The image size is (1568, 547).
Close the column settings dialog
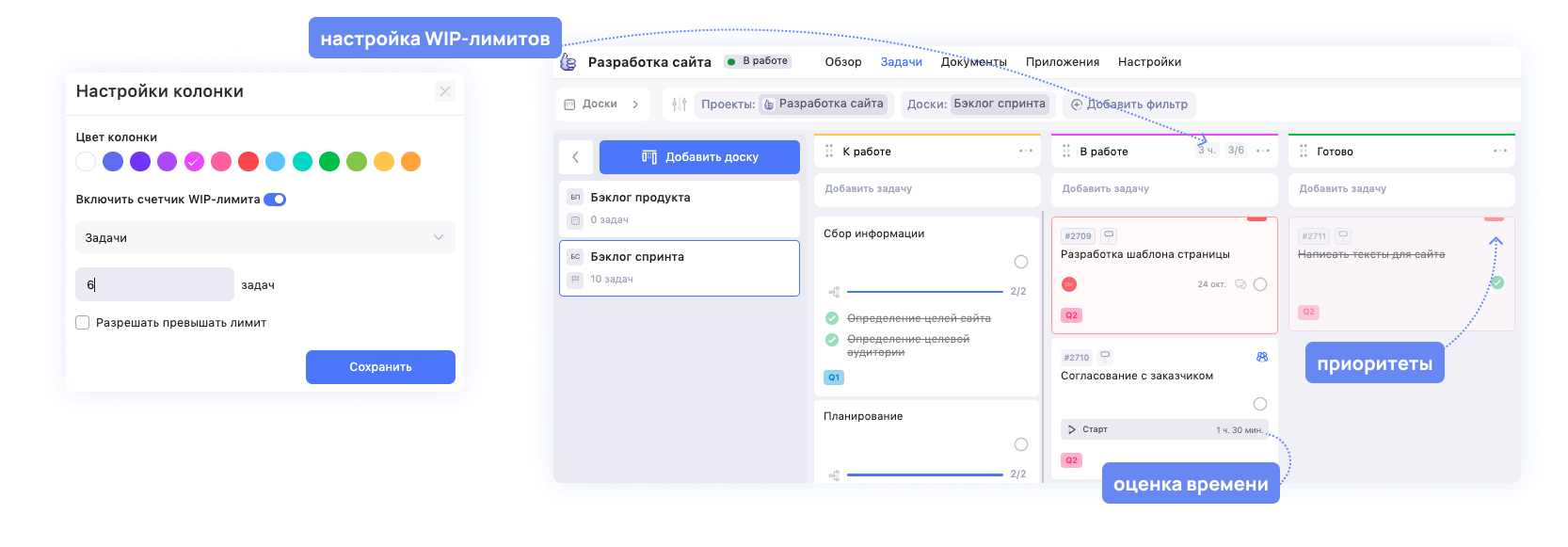(x=445, y=91)
